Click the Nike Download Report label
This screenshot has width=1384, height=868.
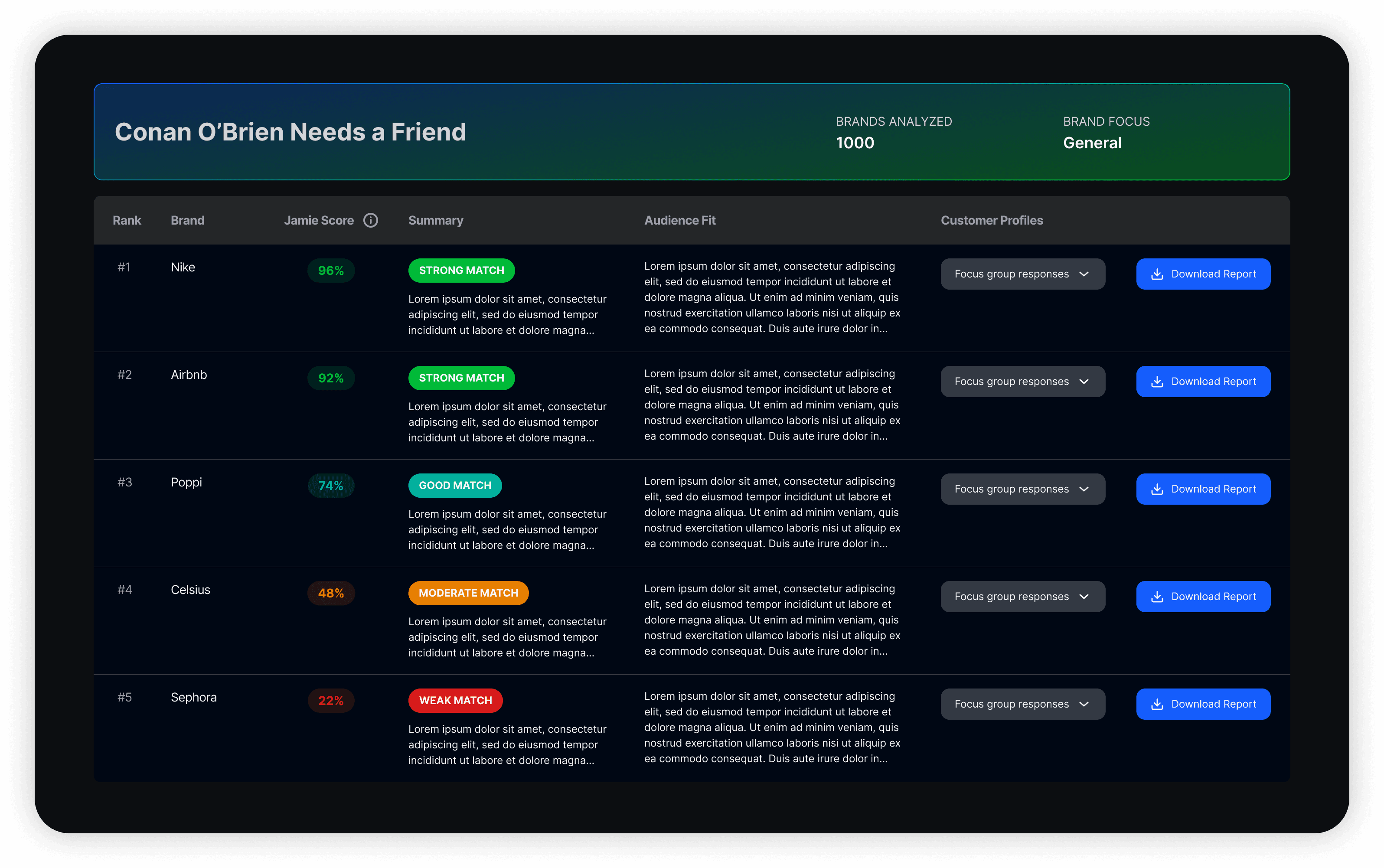(x=1214, y=274)
